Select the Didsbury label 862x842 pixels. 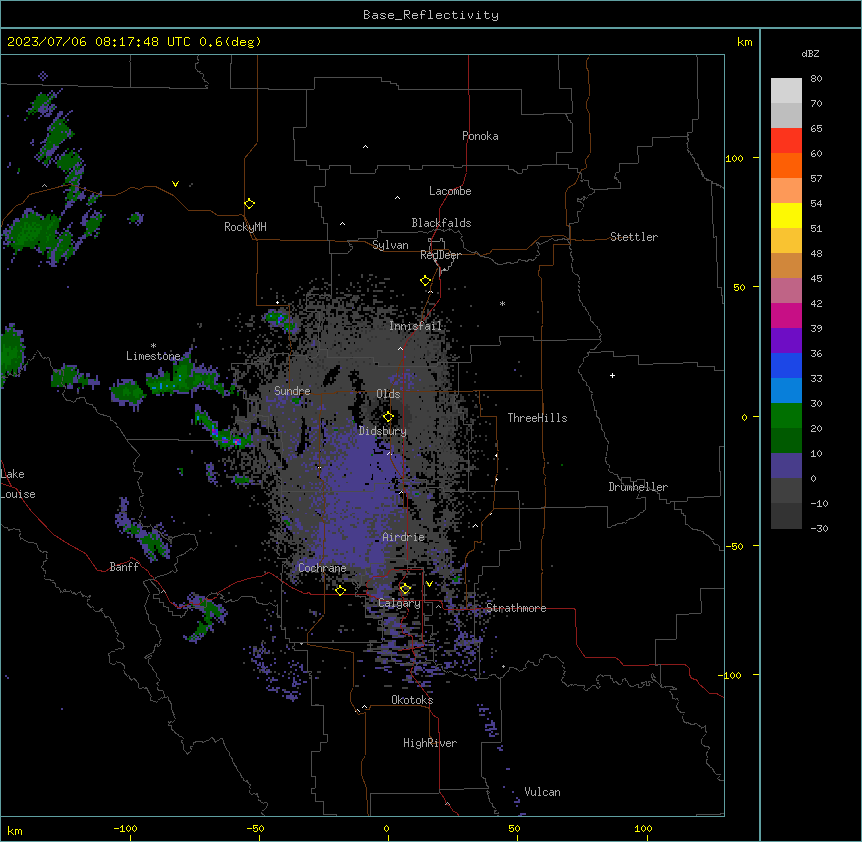click(383, 431)
